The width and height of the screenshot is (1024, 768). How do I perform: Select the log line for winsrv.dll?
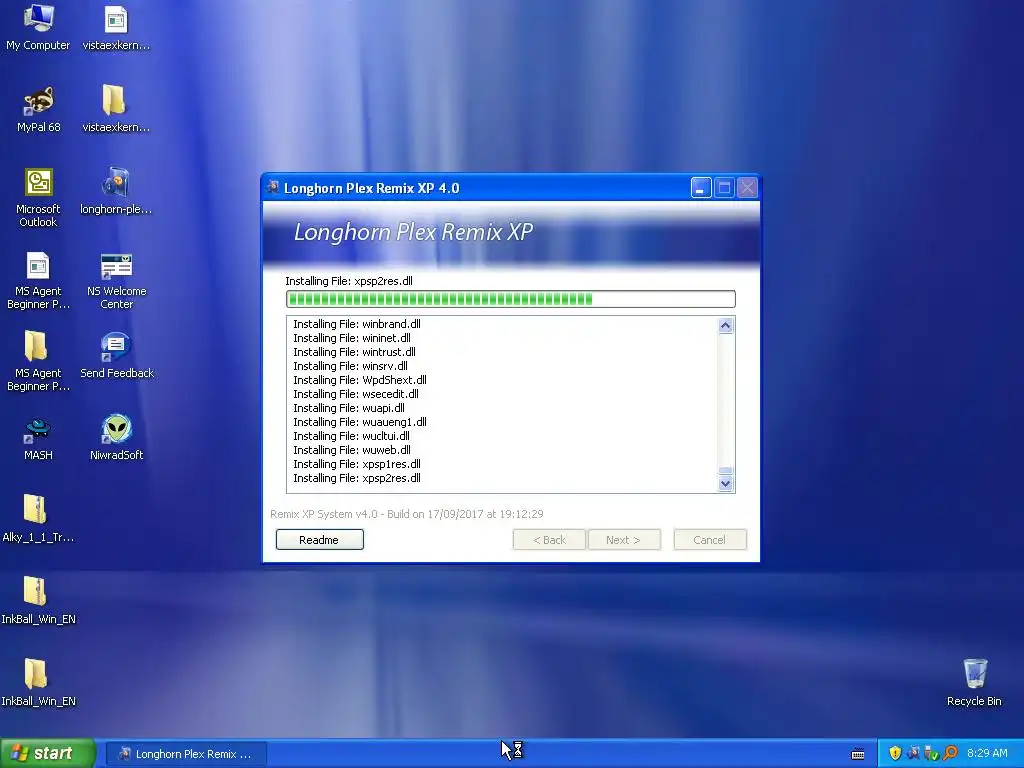[x=350, y=366]
